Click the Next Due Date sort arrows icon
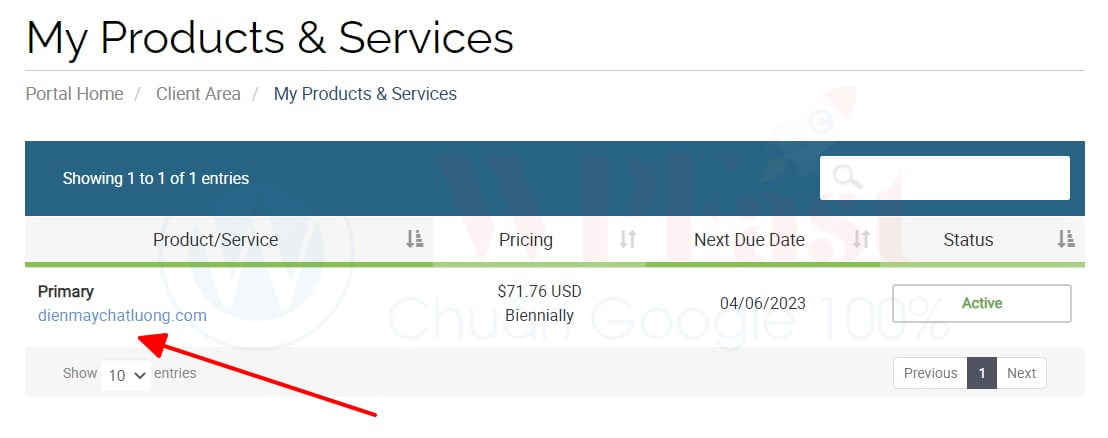The image size is (1108, 438). [x=861, y=239]
